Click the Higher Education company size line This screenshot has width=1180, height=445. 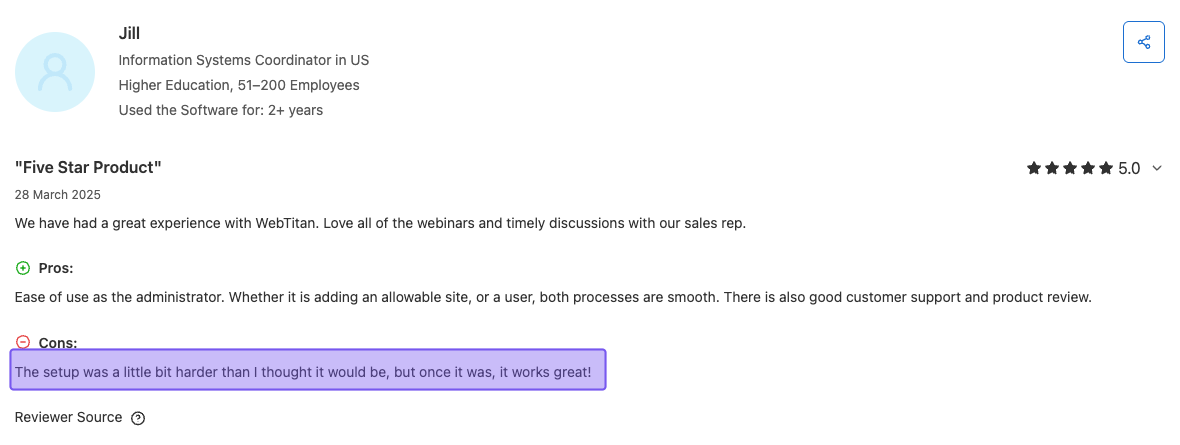pos(239,85)
